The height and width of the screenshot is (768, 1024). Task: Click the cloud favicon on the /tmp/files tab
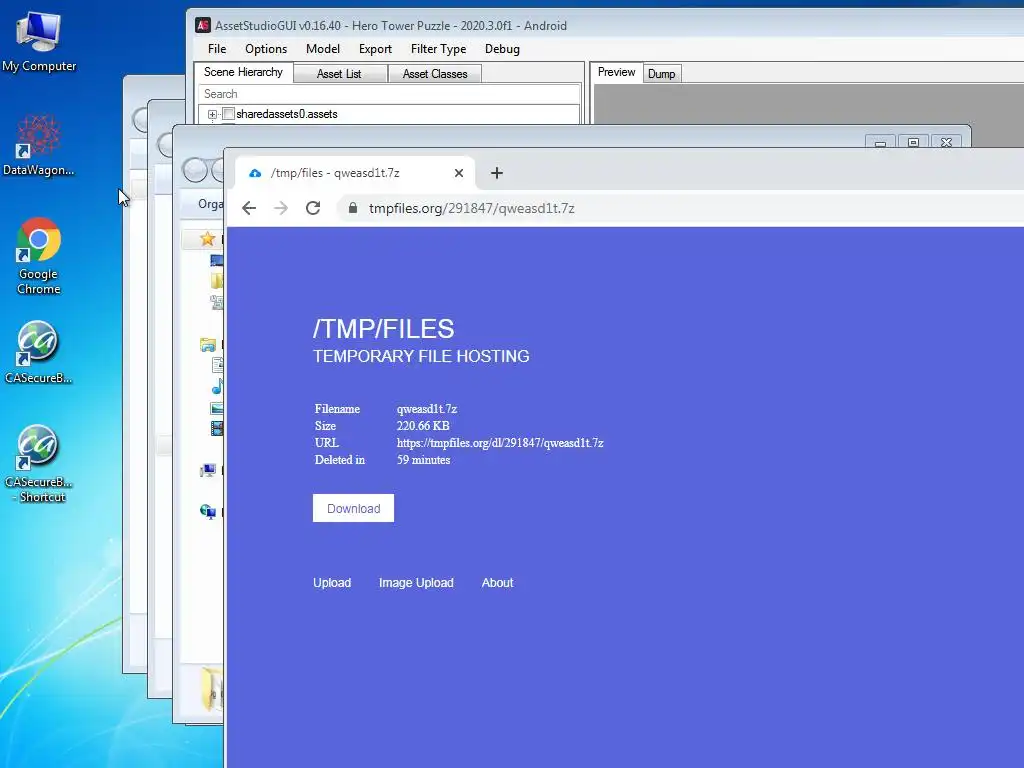255,173
